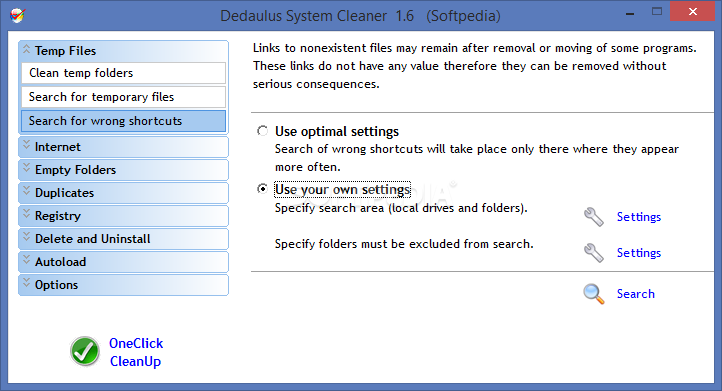Open Settings link for search area
Screen dimensions: 722x391
point(639,217)
